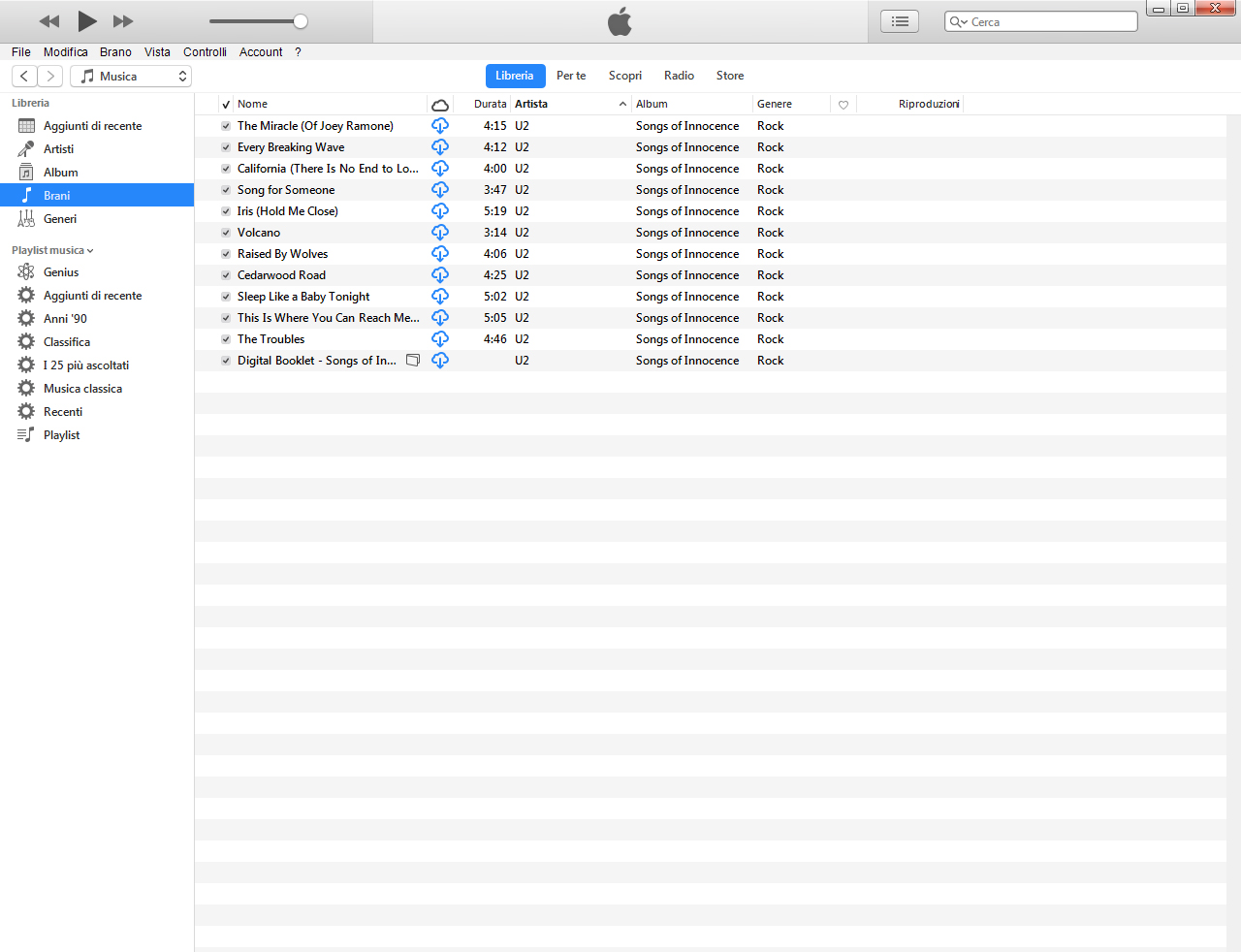Go back using the navigation arrow
This screenshot has height=952, width=1241.
tap(23, 75)
